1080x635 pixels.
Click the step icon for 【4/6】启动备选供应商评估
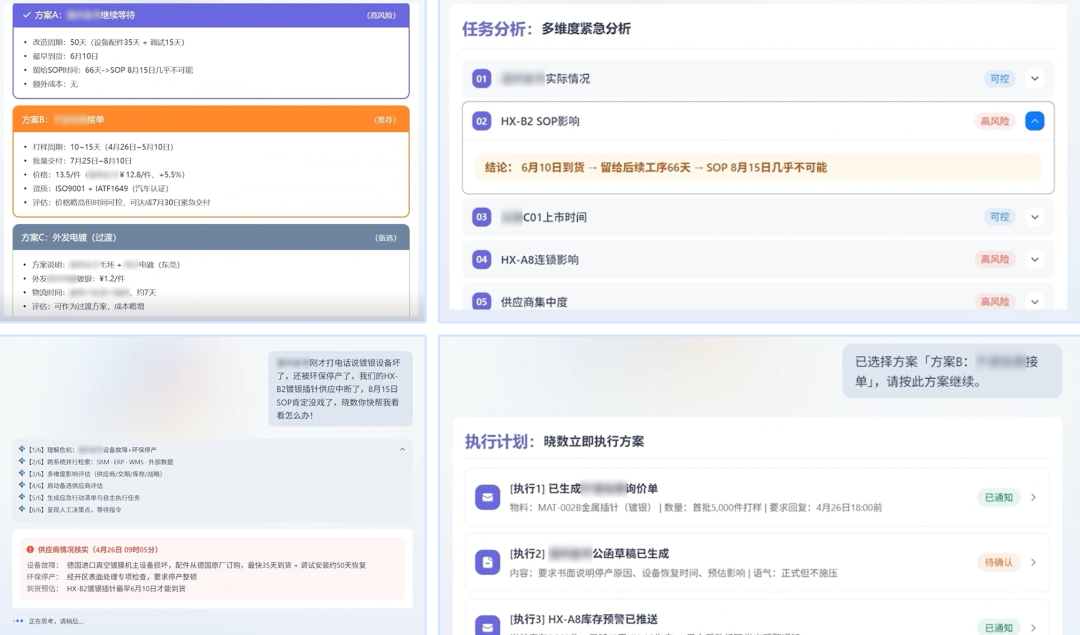(x=22, y=485)
